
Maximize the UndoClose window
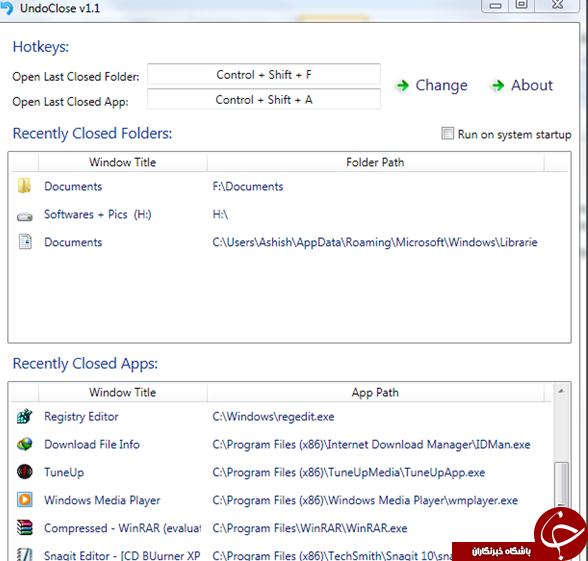click(521, 5)
